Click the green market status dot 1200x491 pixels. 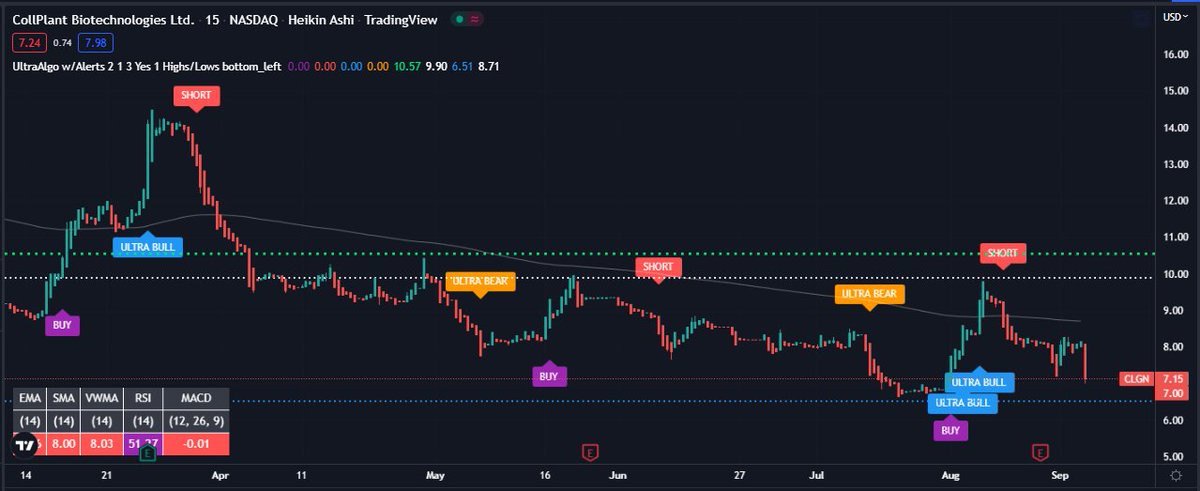[458, 19]
